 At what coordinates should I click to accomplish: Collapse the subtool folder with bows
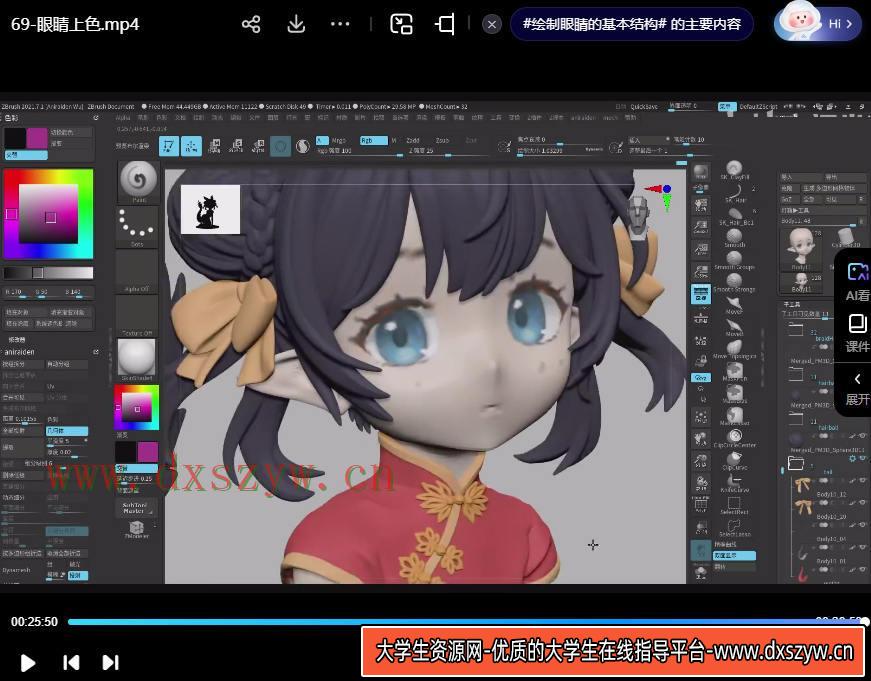coord(795,463)
